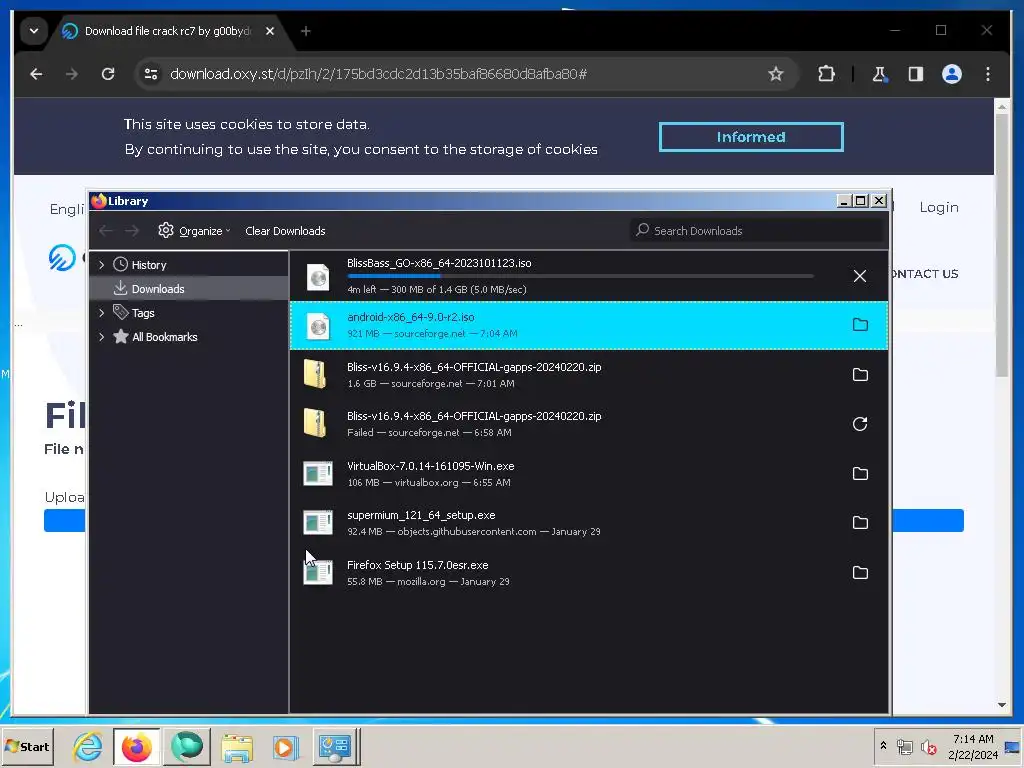Screen dimensions: 1024x768
Task: Click the Library forward arrow
Action: click(132, 231)
